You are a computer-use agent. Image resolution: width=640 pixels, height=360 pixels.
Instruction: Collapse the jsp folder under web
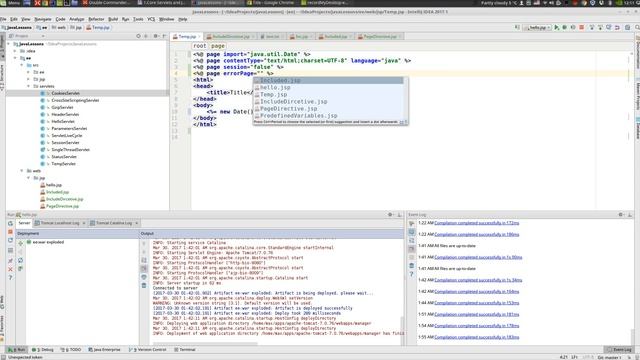[x=29, y=178]
